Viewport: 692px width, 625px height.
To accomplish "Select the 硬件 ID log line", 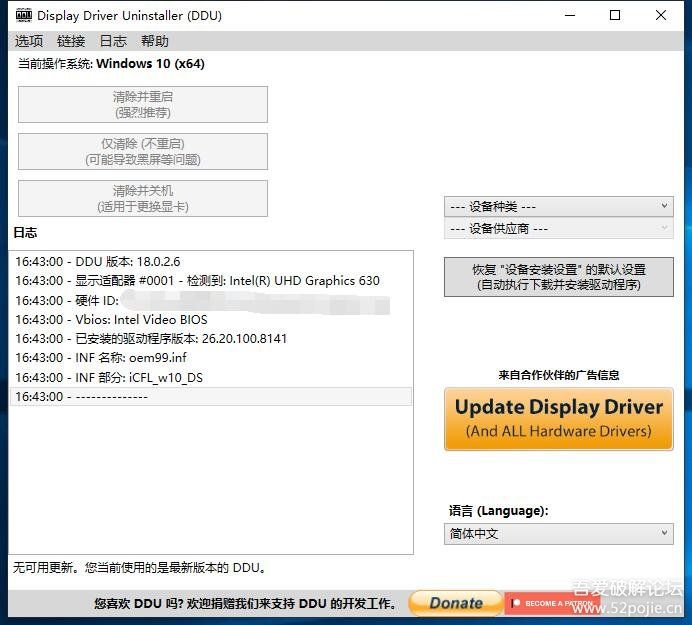I will pyautogui.click(x=211, y=301).
